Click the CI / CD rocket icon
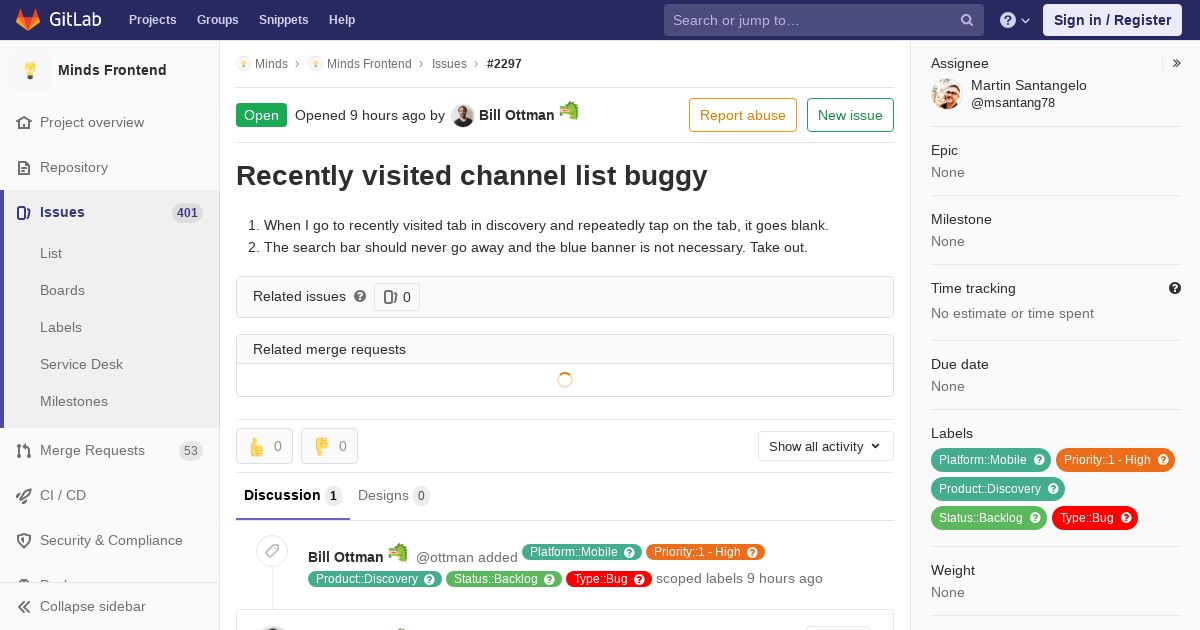Screen dimensions: 1200x630 24,496
